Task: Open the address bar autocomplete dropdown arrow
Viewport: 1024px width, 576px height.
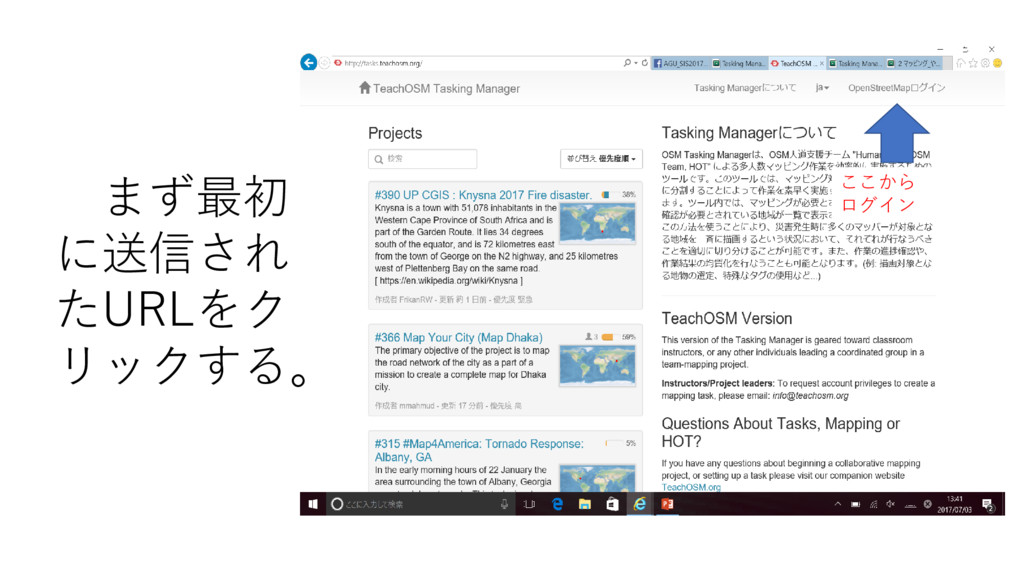Action: tap(635, 63)
